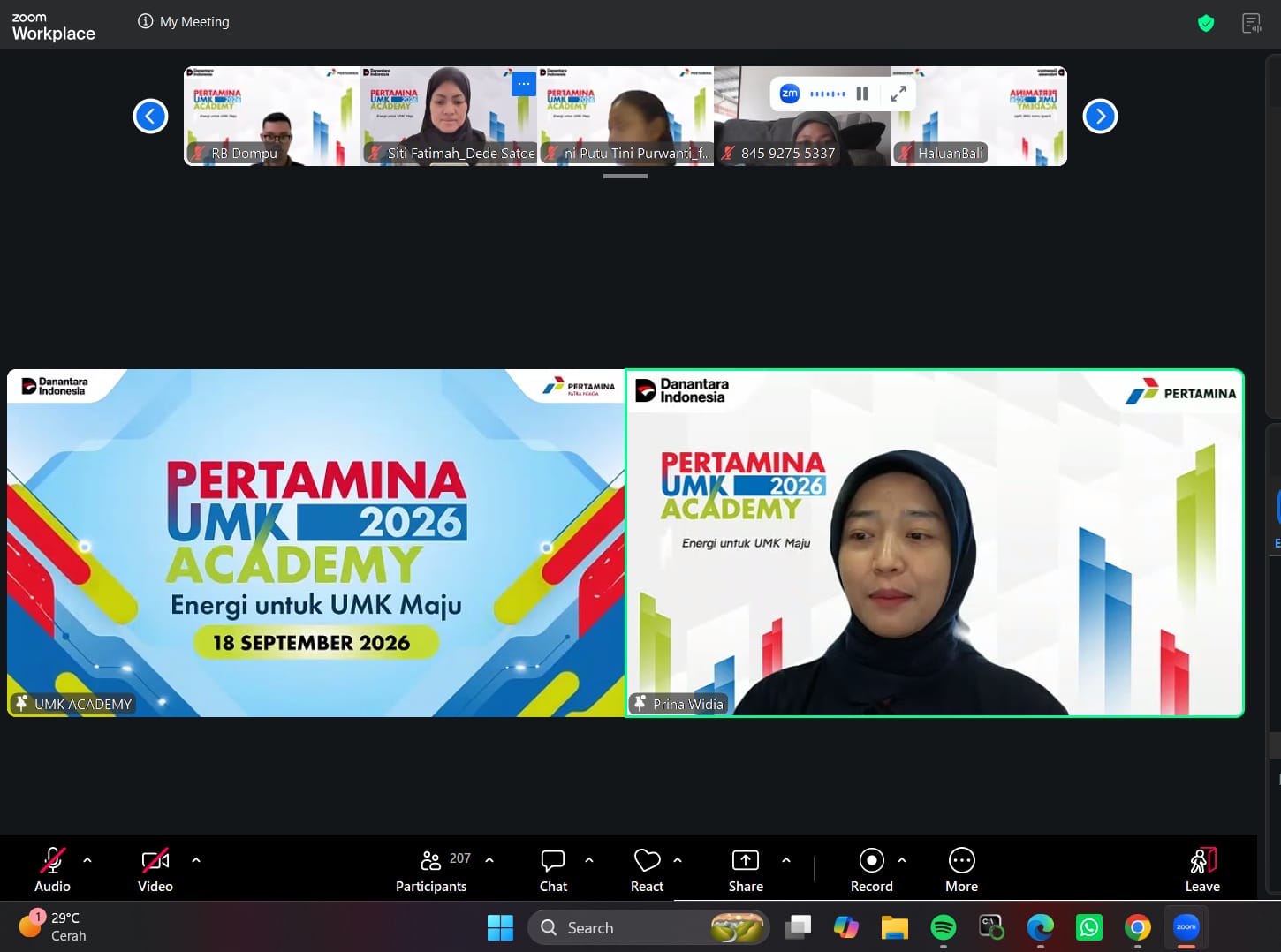Select the ni Putu Tini Purwanti thumbnail
The height and width of the screenshot is (952, 1281).
tap(625, 116)
